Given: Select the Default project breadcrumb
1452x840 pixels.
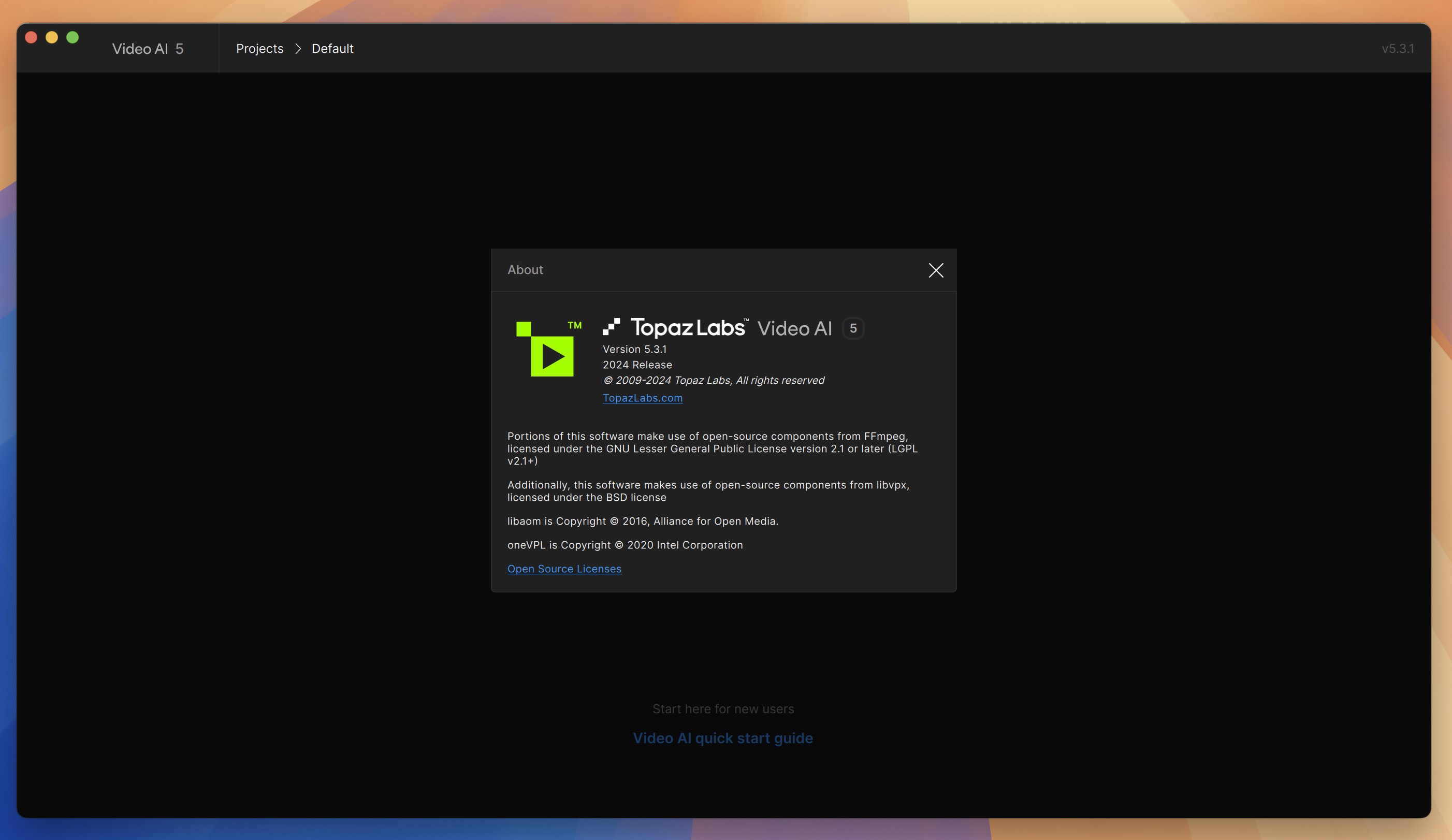Looking at the screenshot, I should [332, 48].
